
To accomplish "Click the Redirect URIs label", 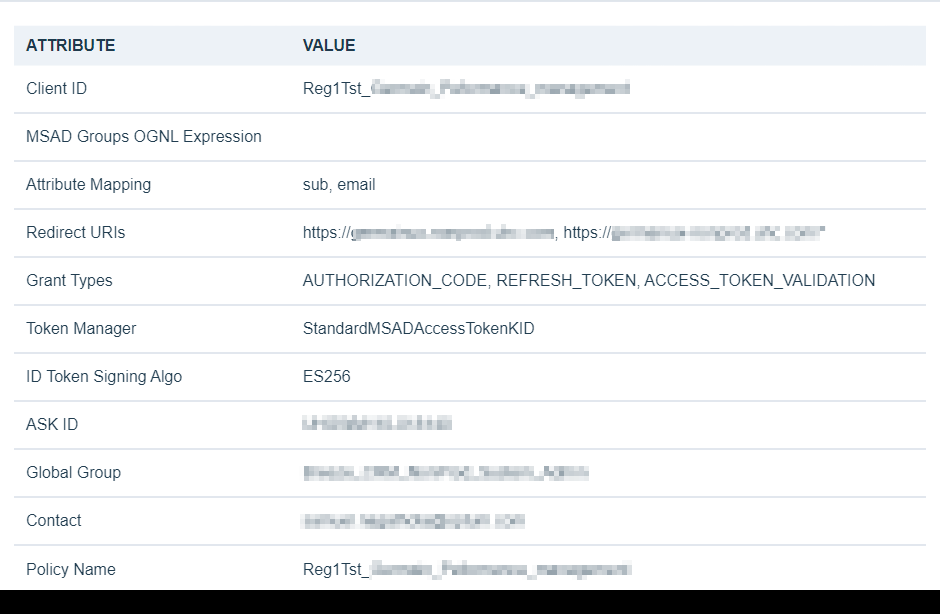I will 76,233.
